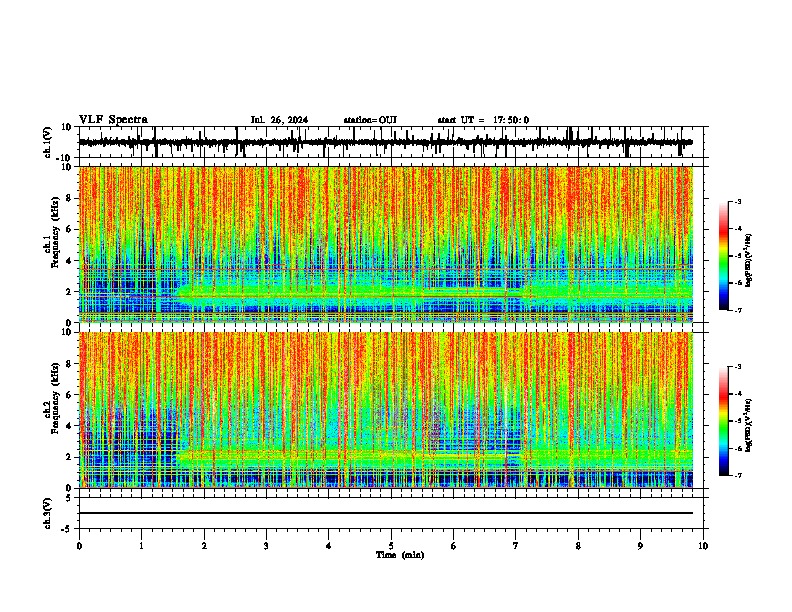Click the 8 kHz tick label on ch.2 frequency axis
This screenshot has height=612, width=792.
70,364
